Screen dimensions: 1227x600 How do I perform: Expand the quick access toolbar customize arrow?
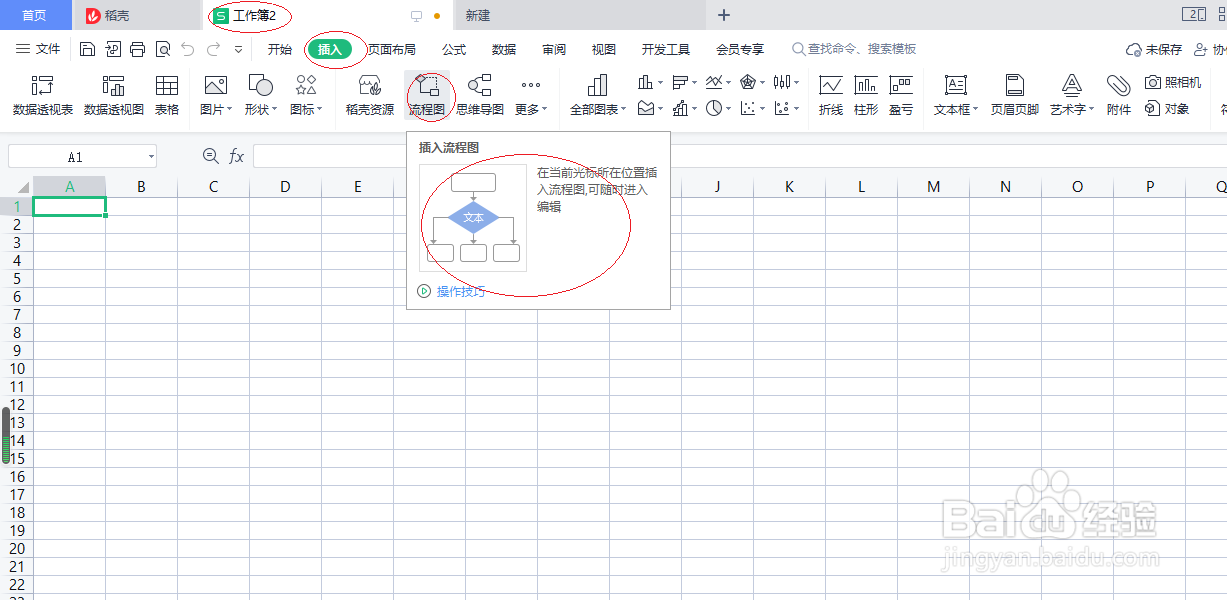(238, 49)
